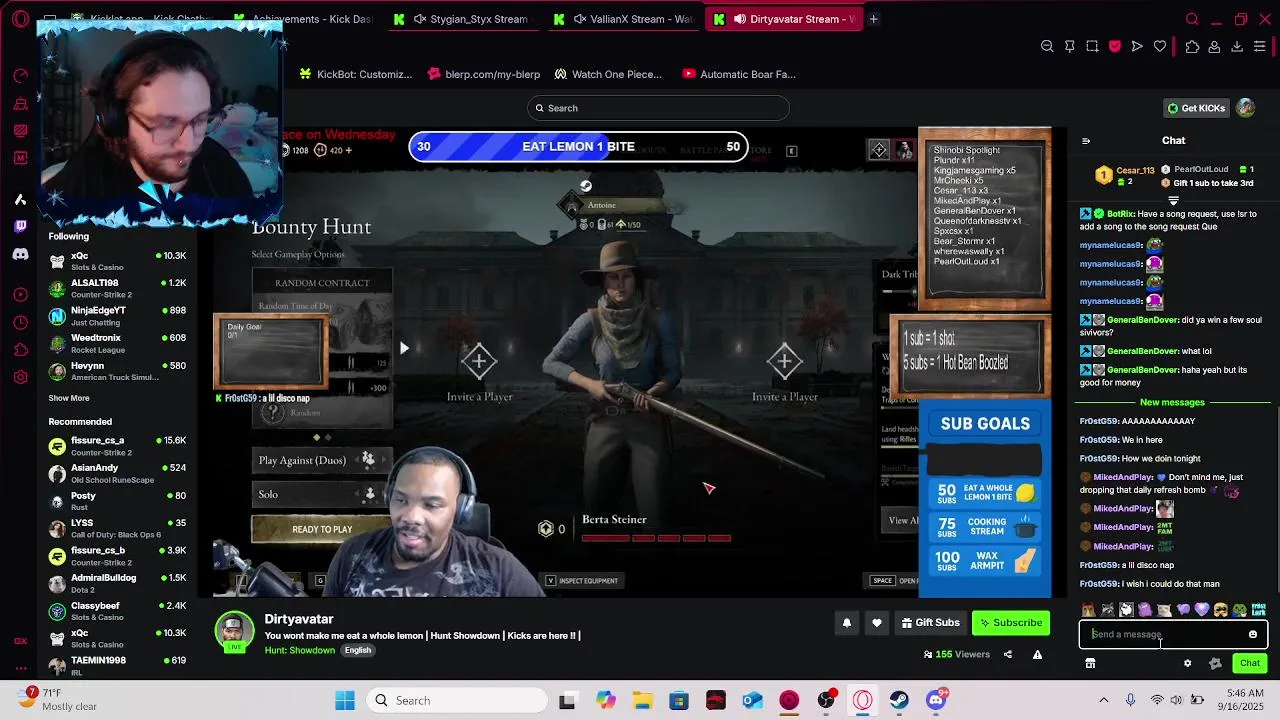The height and width of the screenshot is (720, 1280).
Task: Open blerp.com/my-blerp bookmark
Action: coord(484,74)
